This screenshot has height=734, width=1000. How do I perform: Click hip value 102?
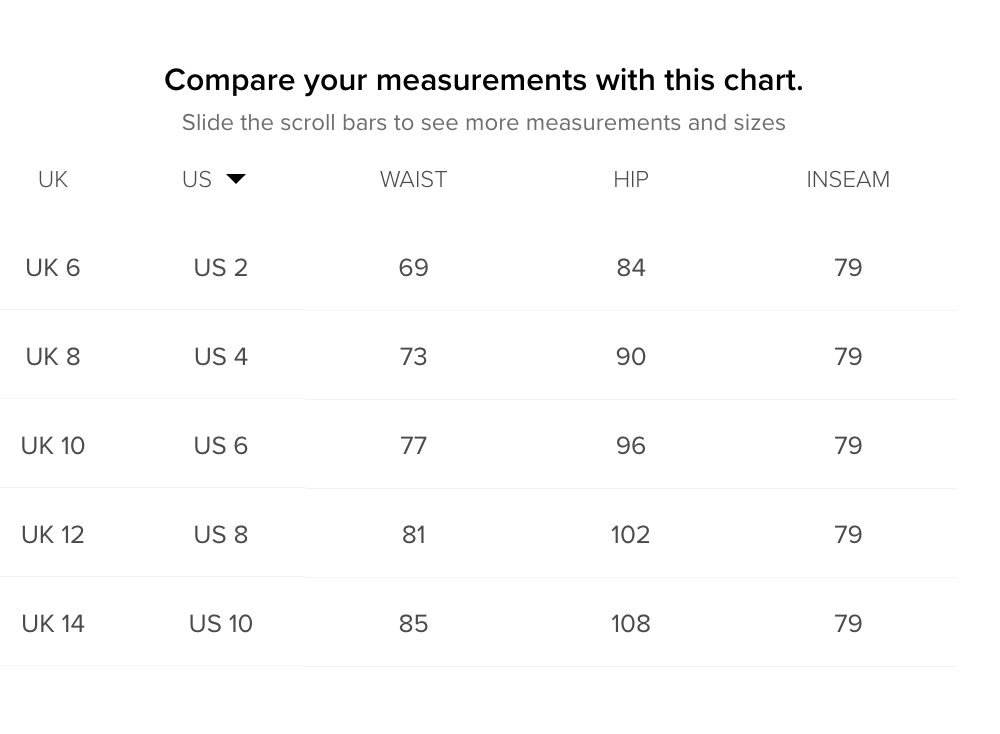631,534
